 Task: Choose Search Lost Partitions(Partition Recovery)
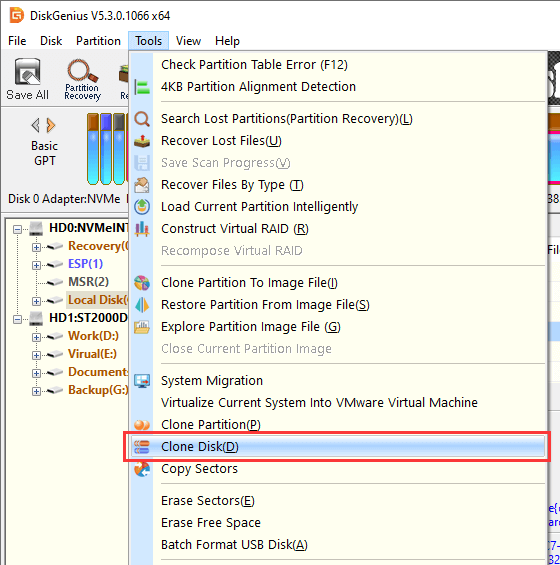coord(338,119)
